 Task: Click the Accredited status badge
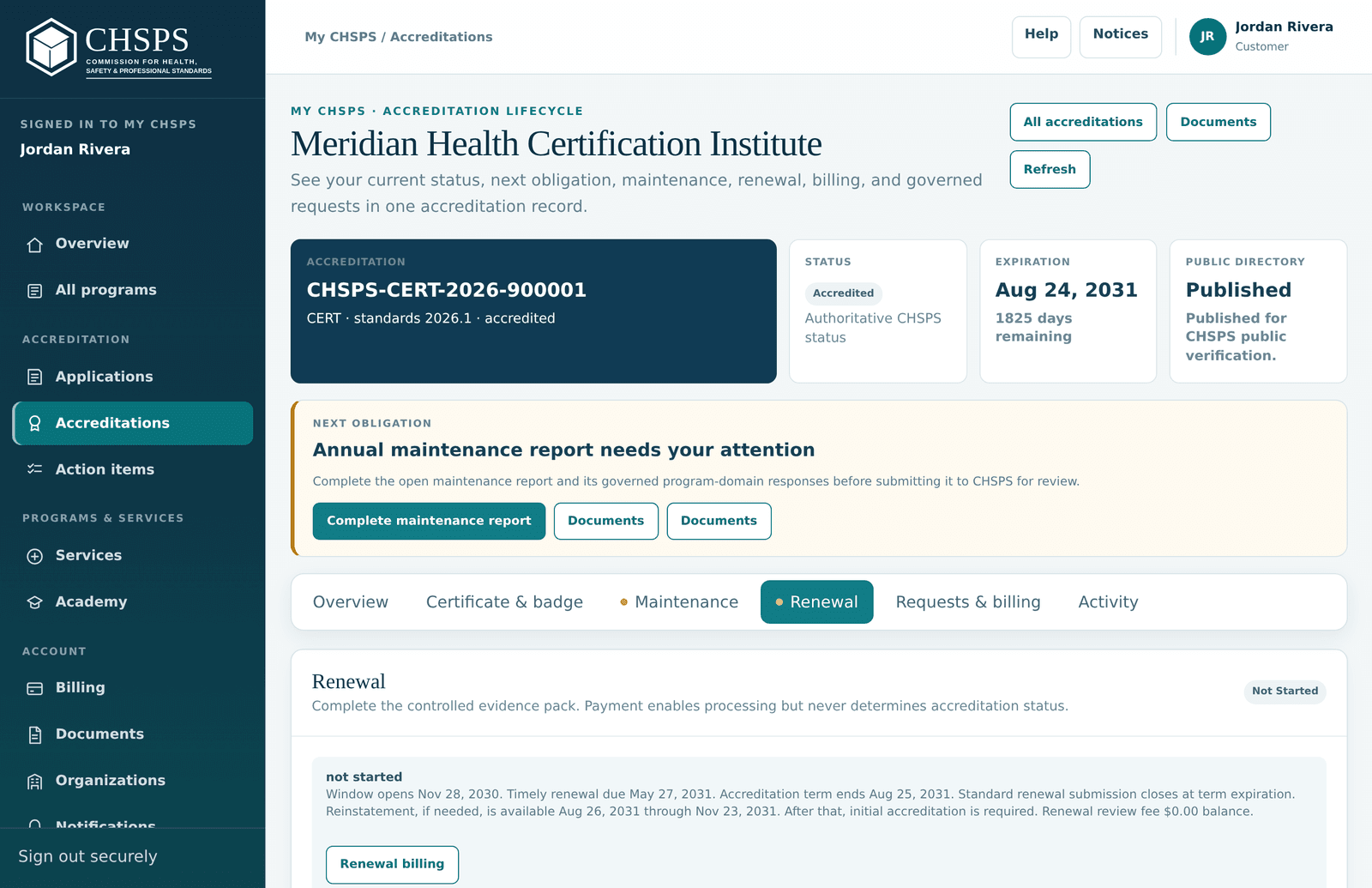(x=843, y=293)
